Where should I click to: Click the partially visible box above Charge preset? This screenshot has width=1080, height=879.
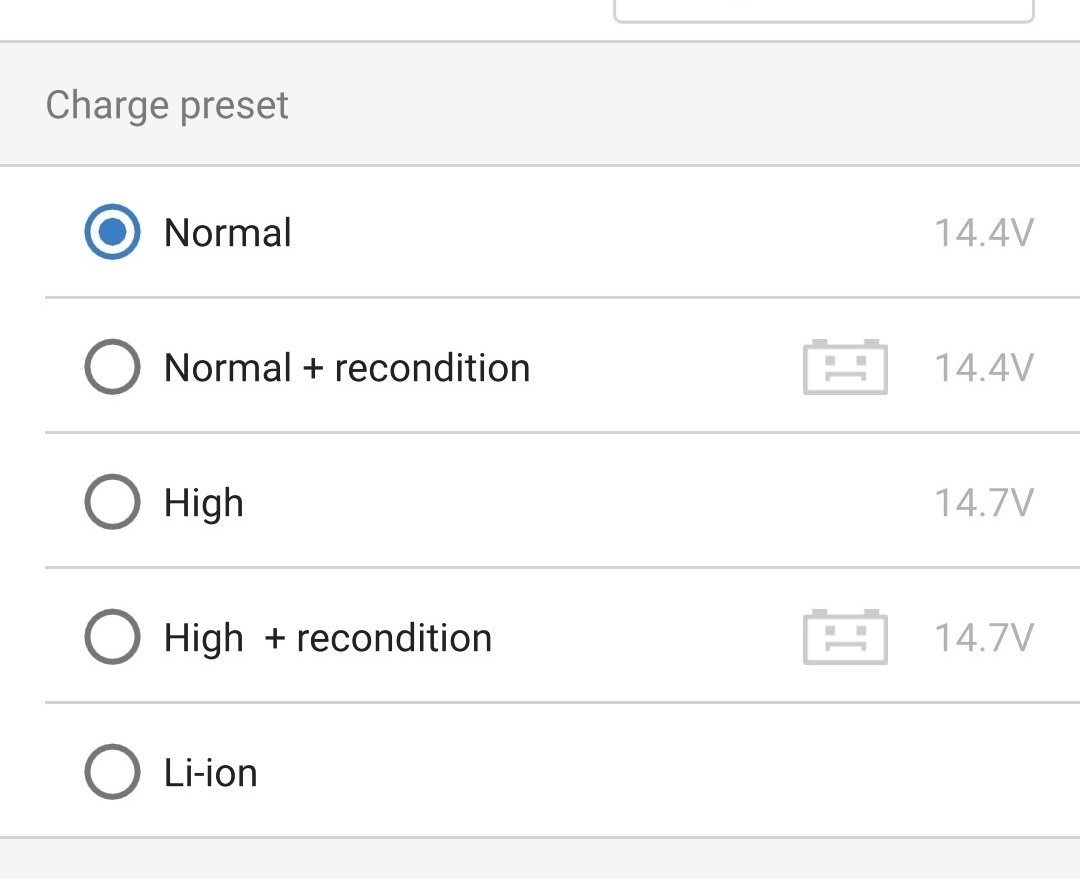pyautogui.click(x=823, y=10)
